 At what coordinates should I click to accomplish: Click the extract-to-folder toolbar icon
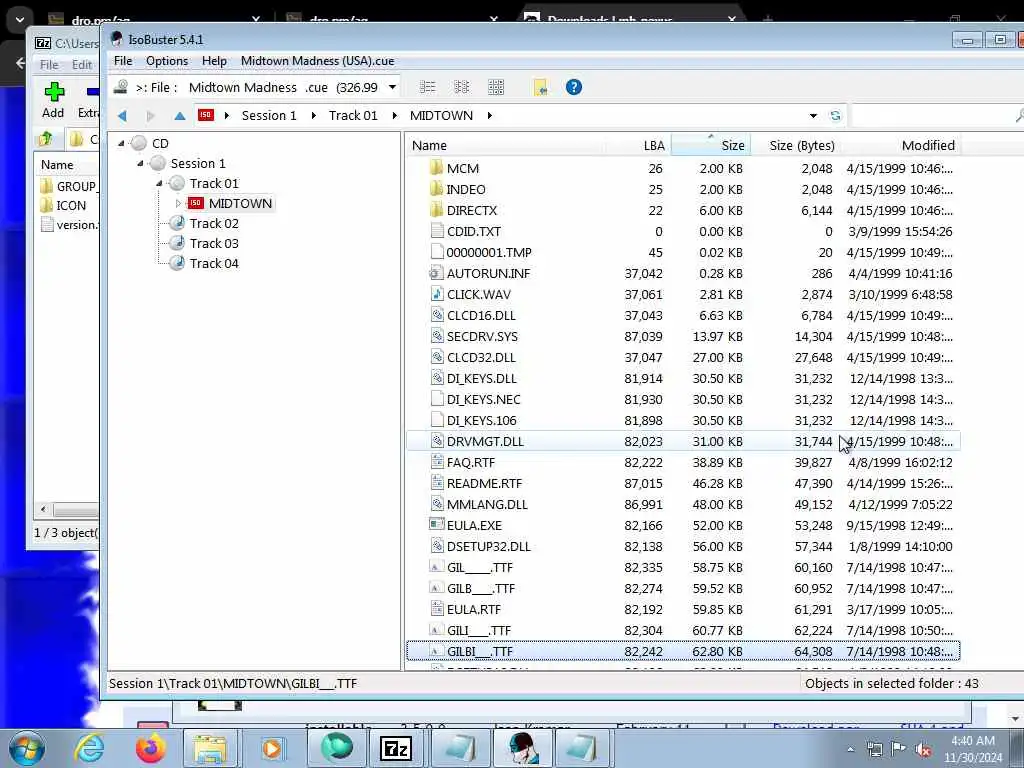pyautogui.click(x=541, y=88)
